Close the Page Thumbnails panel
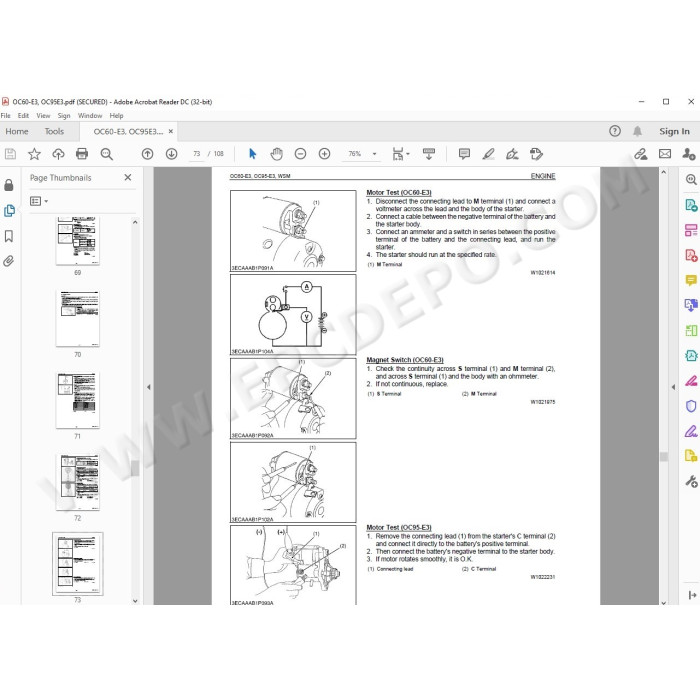Viewport: 700px width, 700px height. [x=128, y=177]
